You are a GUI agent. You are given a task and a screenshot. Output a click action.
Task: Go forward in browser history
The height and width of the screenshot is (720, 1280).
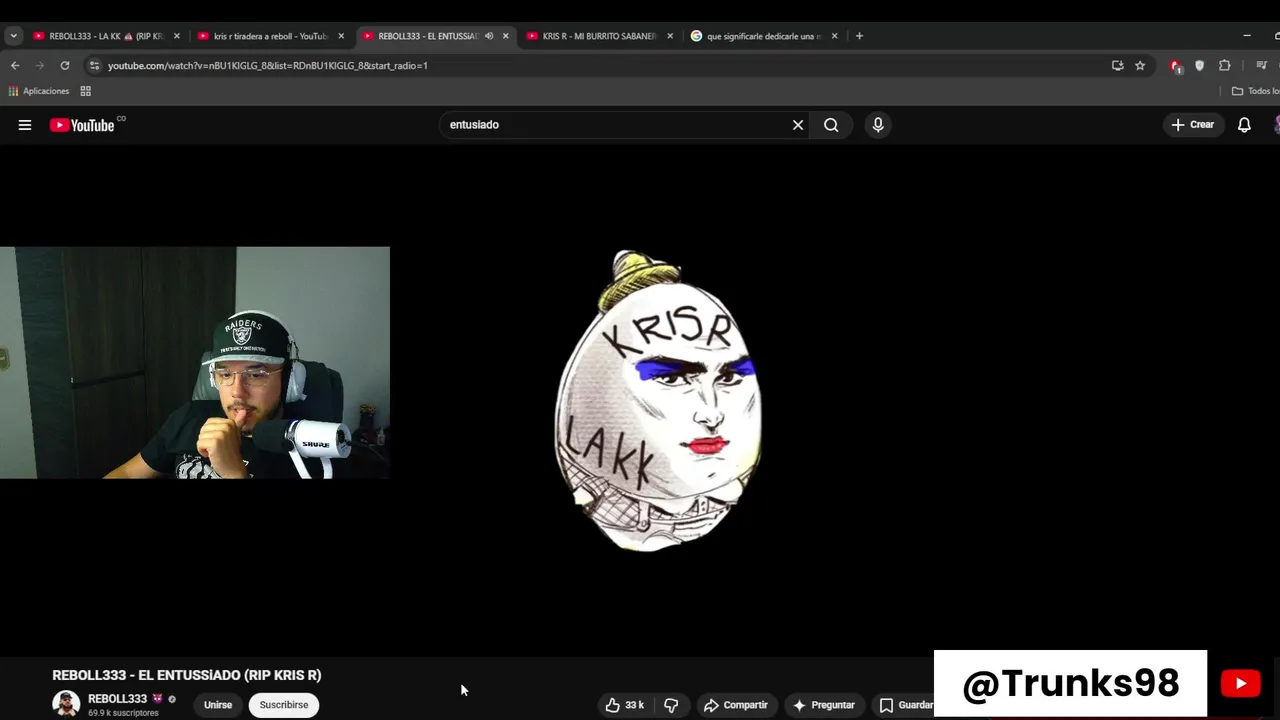coord(40,65)
